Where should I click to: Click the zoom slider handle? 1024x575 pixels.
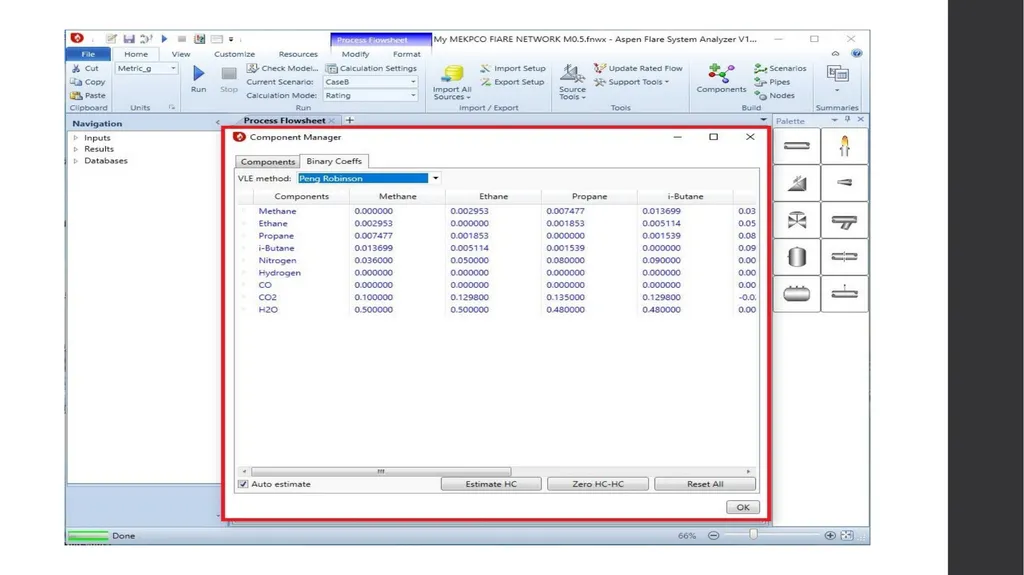pyautogui.click(x=753, y=535)
